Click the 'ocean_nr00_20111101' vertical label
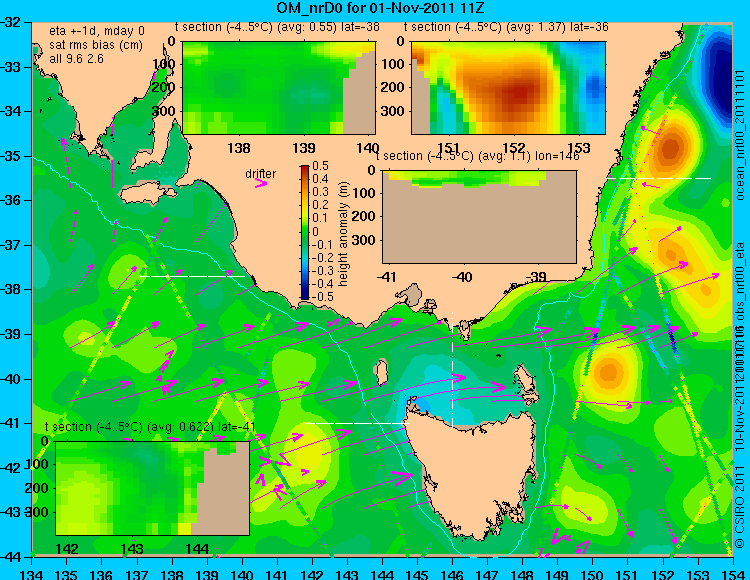 pos(740,135)
